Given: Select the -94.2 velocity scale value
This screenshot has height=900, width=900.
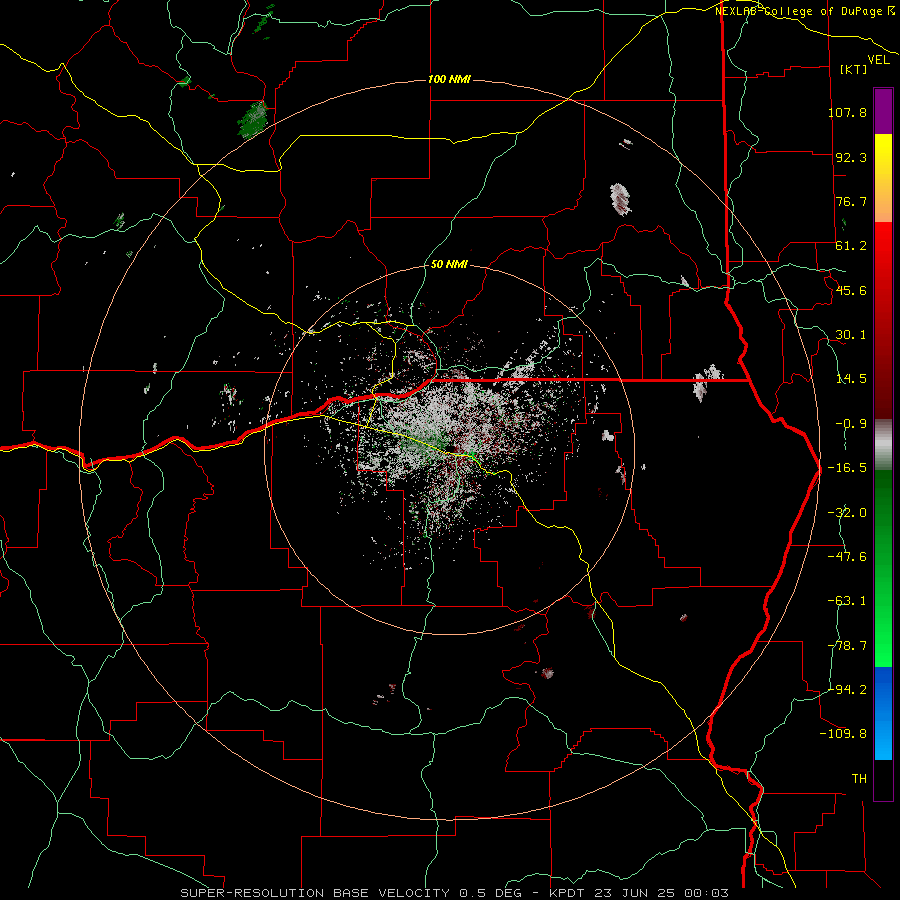Looking at the screenshot, I should 847,690.
